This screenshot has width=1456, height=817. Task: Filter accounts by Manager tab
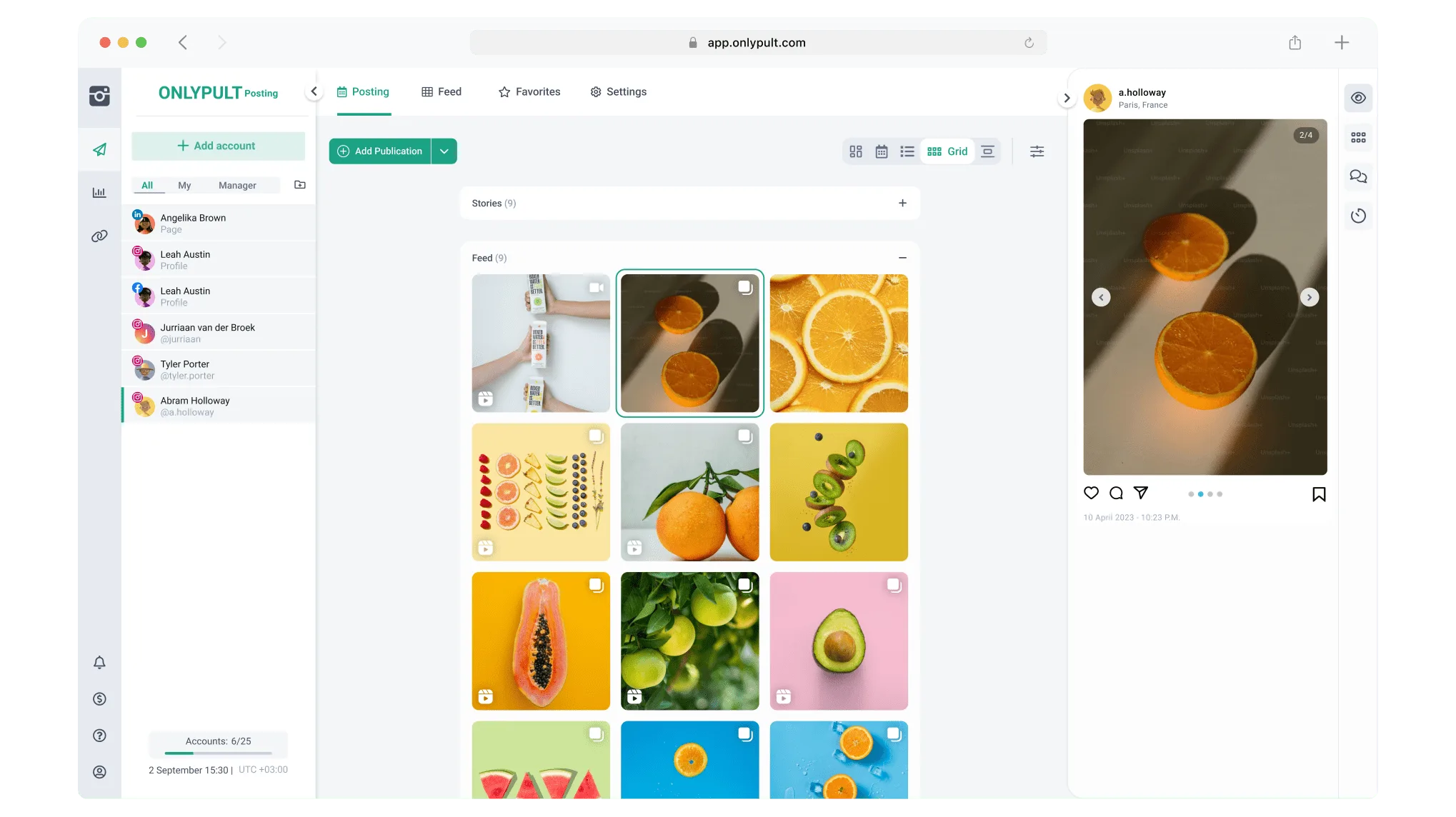click(x=237, y=186)
